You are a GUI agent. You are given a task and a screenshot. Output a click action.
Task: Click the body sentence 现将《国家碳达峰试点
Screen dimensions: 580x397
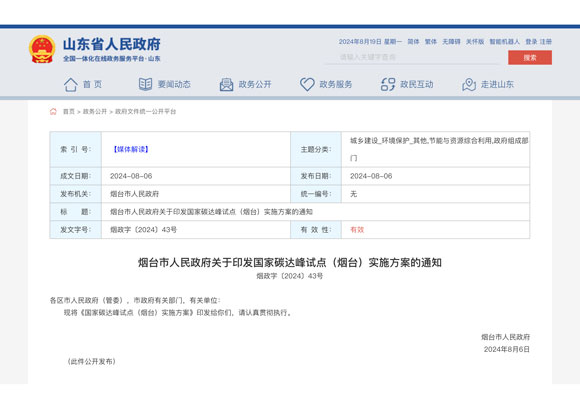tap(178, 313)
